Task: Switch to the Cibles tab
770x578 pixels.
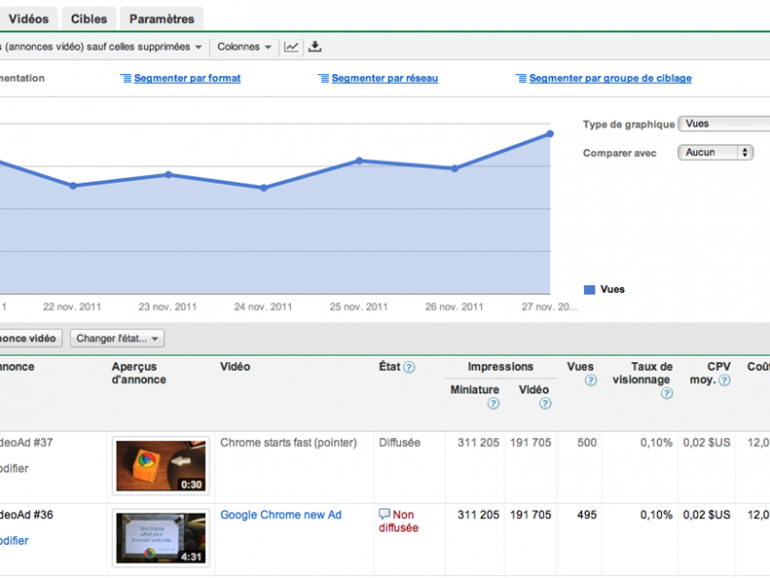Action: point(89,19)
